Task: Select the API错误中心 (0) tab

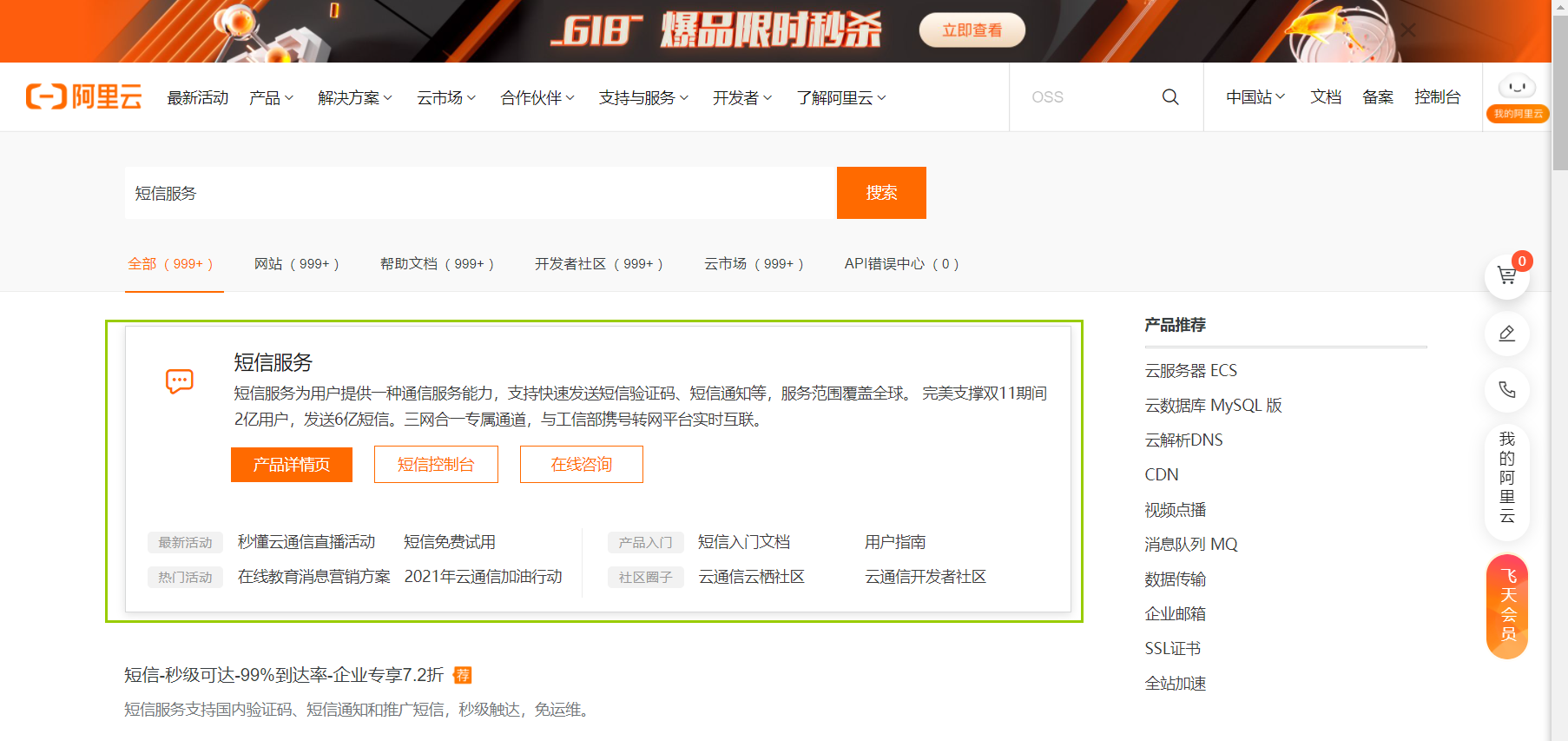Action: click(x=901, y=264)
